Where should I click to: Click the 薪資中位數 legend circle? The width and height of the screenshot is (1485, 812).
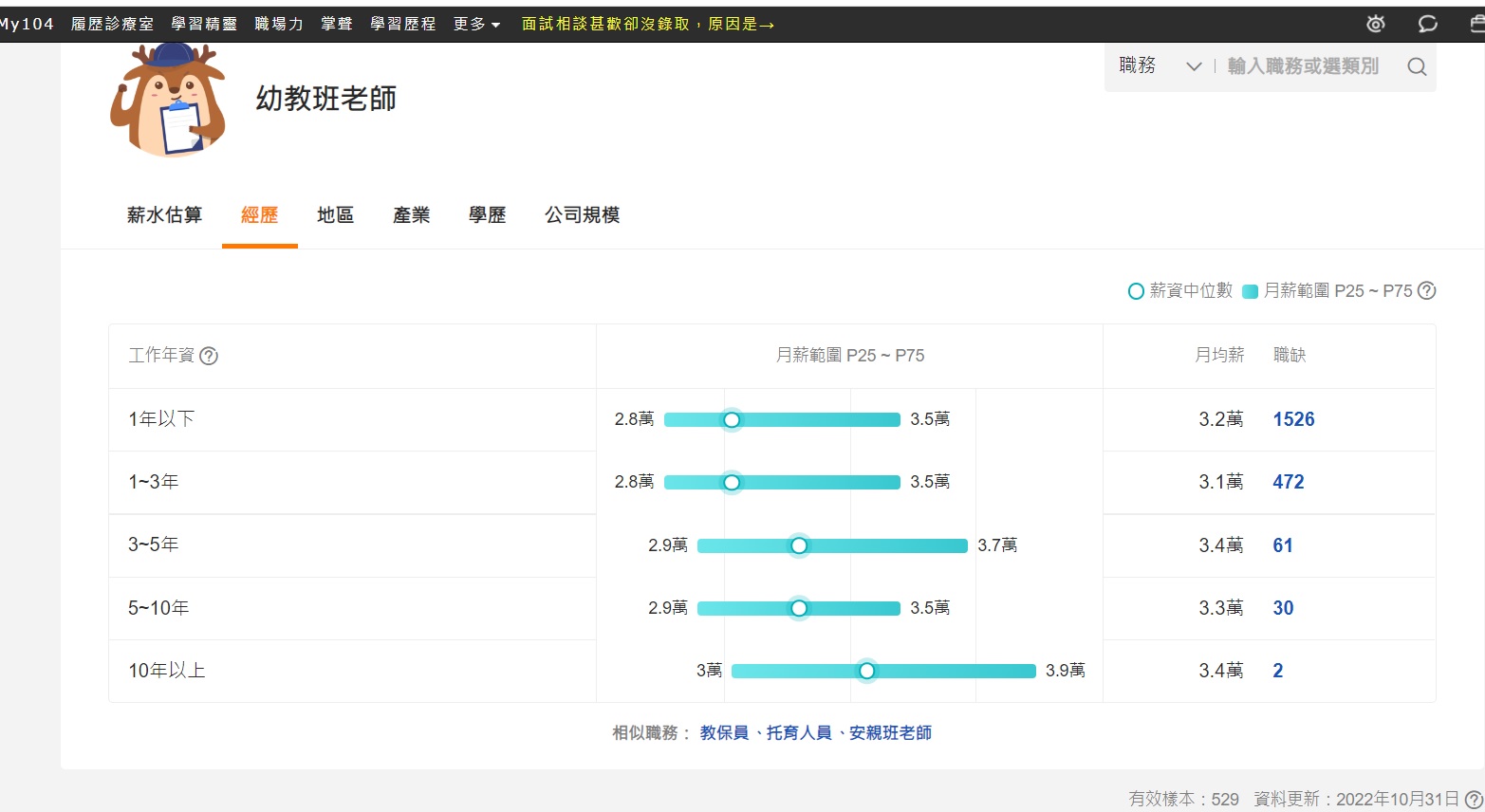[x=1135, y=291]
